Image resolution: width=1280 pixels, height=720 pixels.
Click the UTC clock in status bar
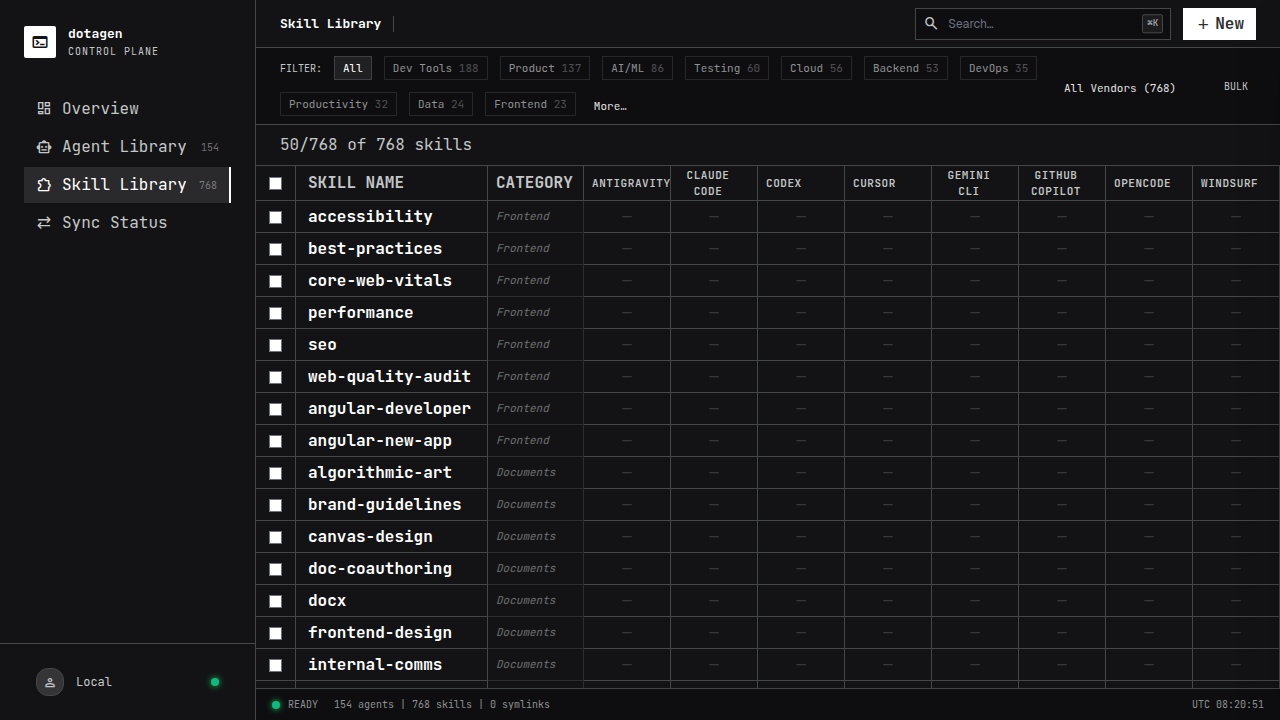click(1228, 705)
